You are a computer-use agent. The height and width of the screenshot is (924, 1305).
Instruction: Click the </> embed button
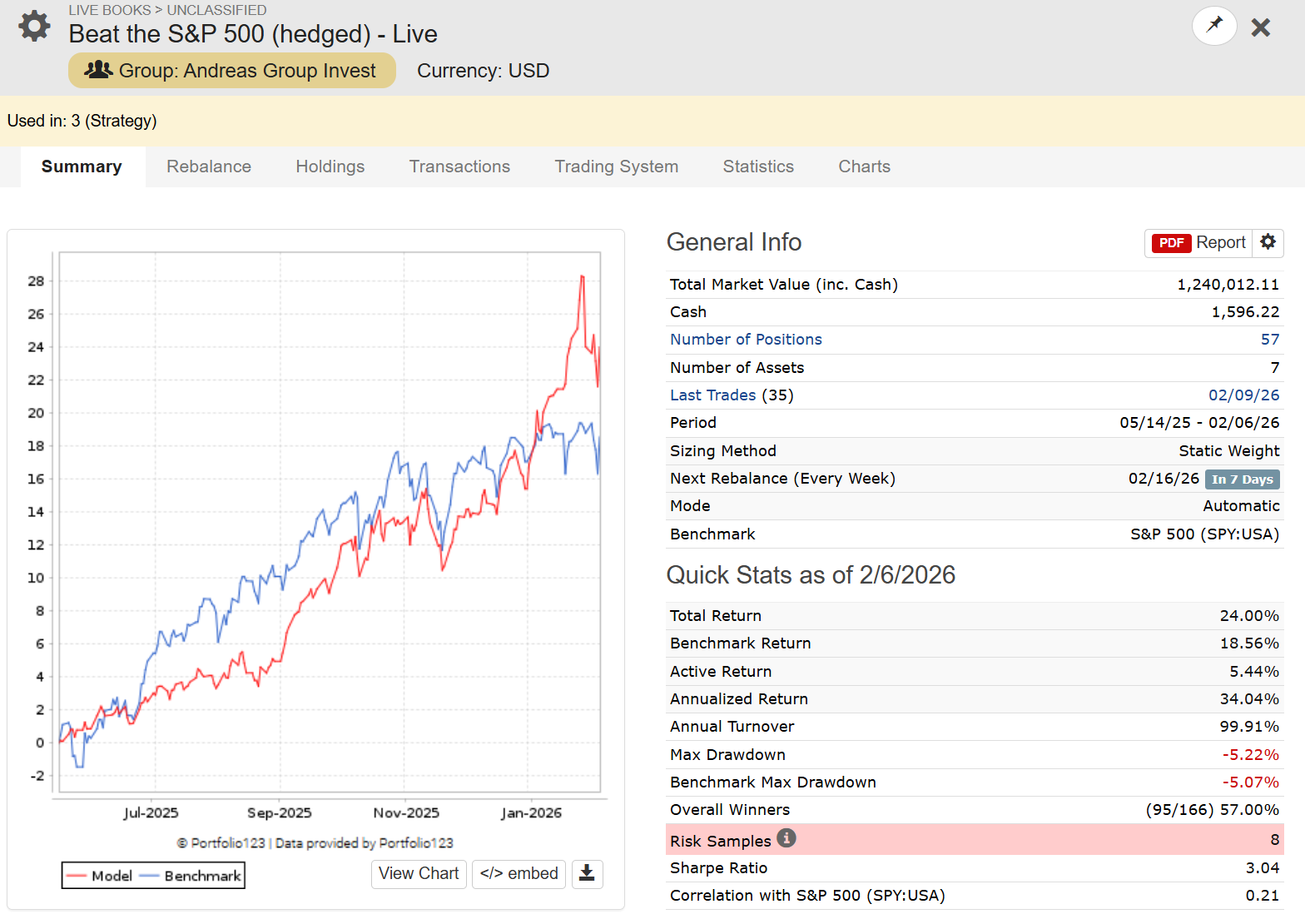coord(519,873)
